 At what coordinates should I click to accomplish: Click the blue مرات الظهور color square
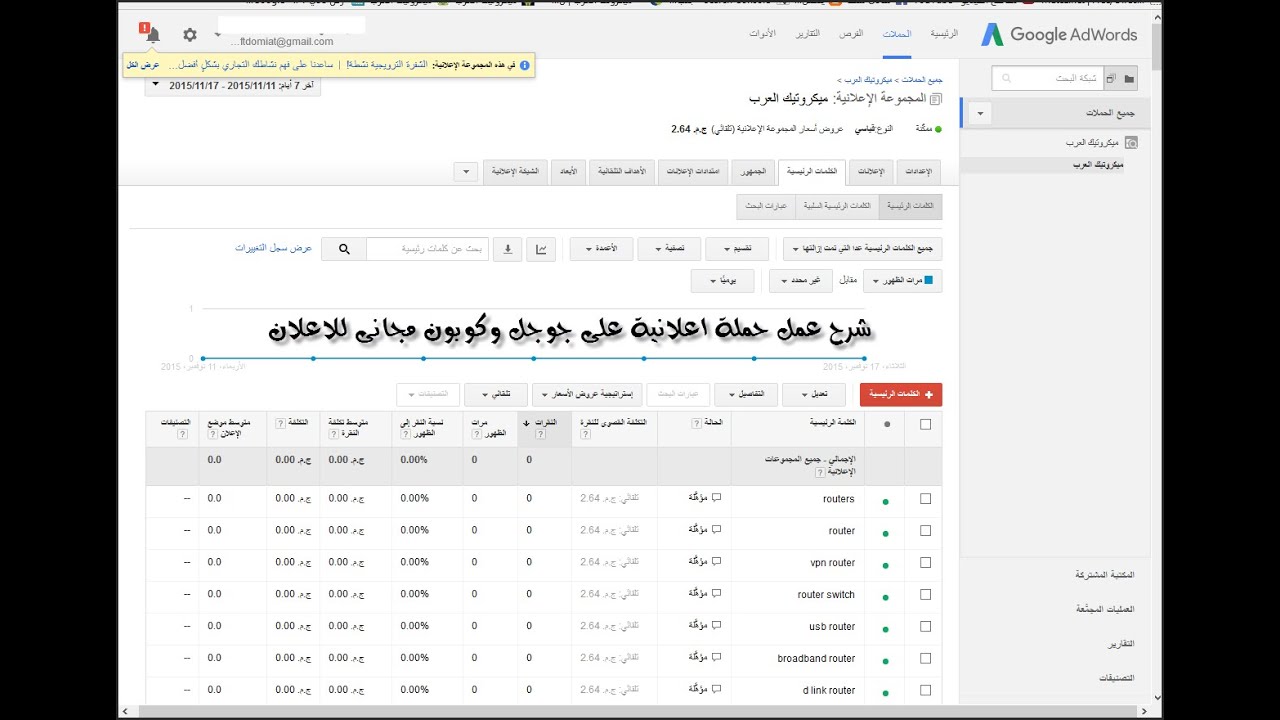click(x=928, y=281)
